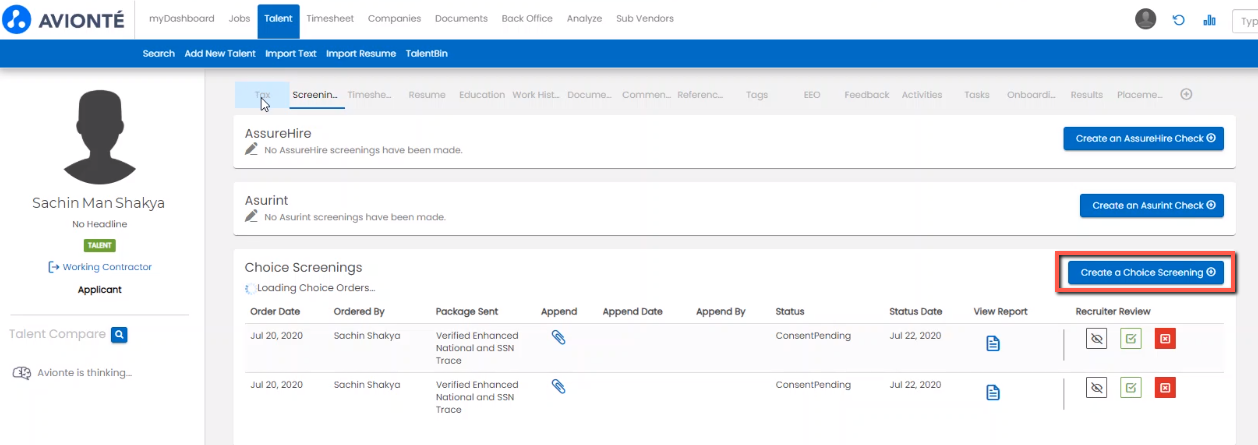Open the user profile avatar menu
This screenshot has width=1258, height=445.
(x=1146, y=19)
